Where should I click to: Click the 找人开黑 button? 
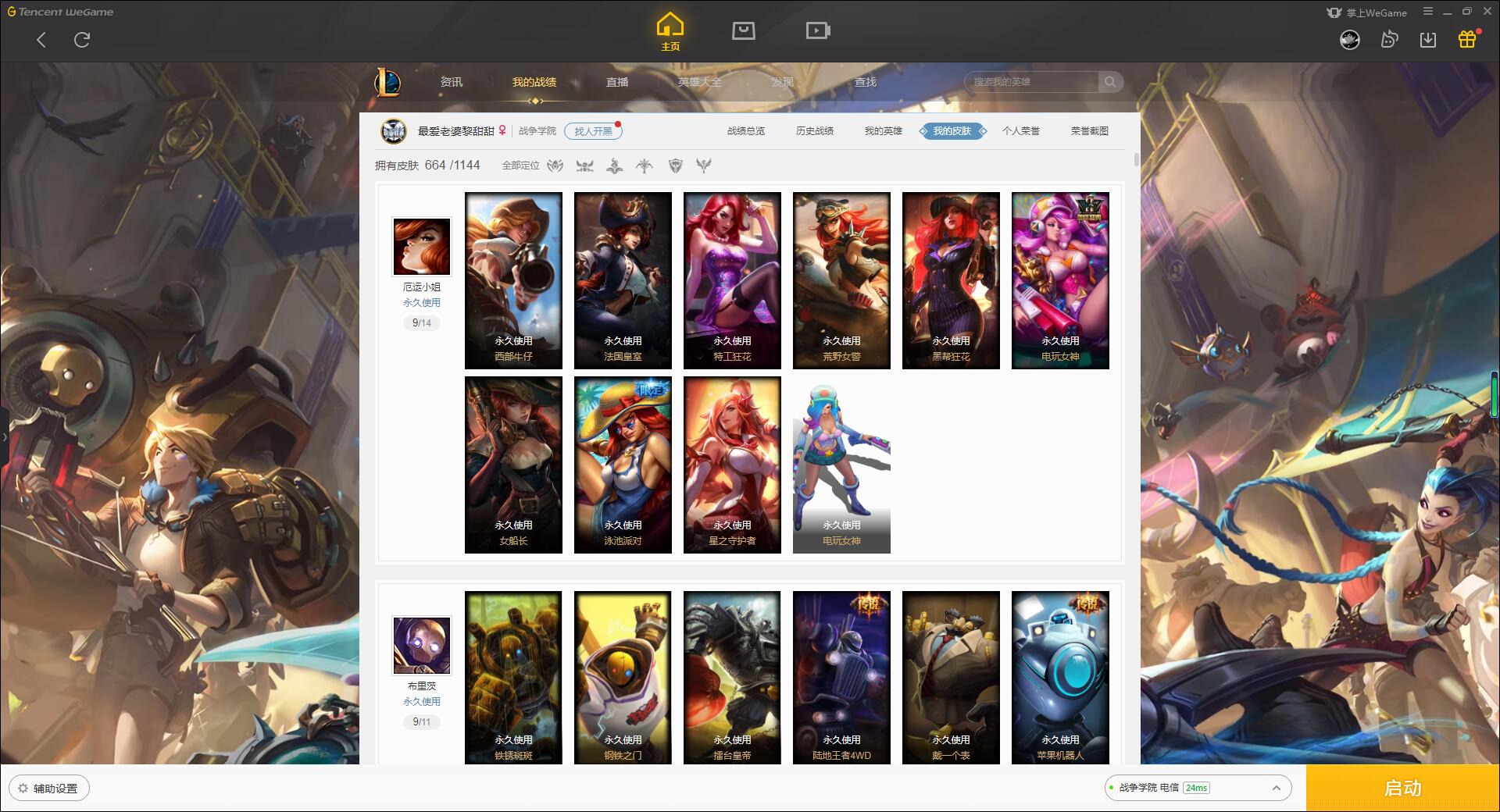(593, 131)
